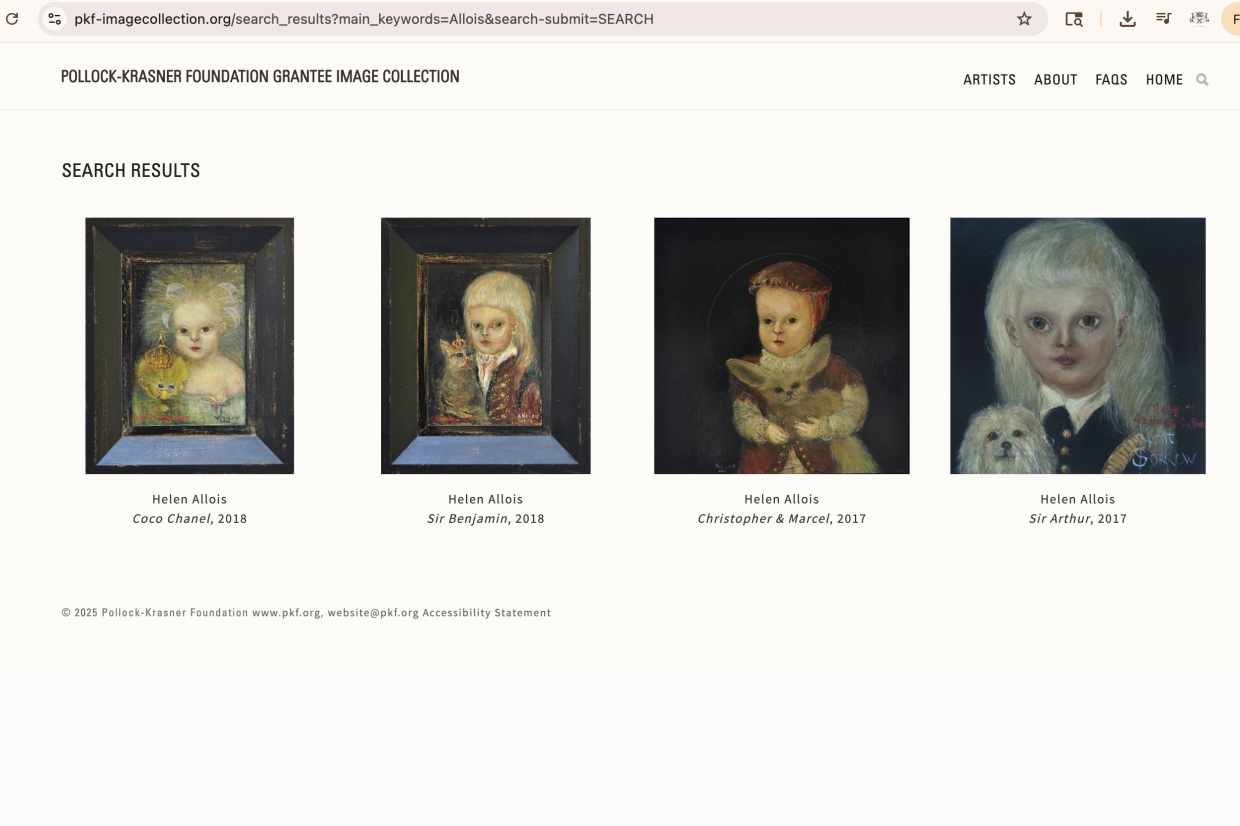This screenshot has width=1240, height=826.
Task: Reload the page with the refresh icon
Action: click(x=12, y=19)
